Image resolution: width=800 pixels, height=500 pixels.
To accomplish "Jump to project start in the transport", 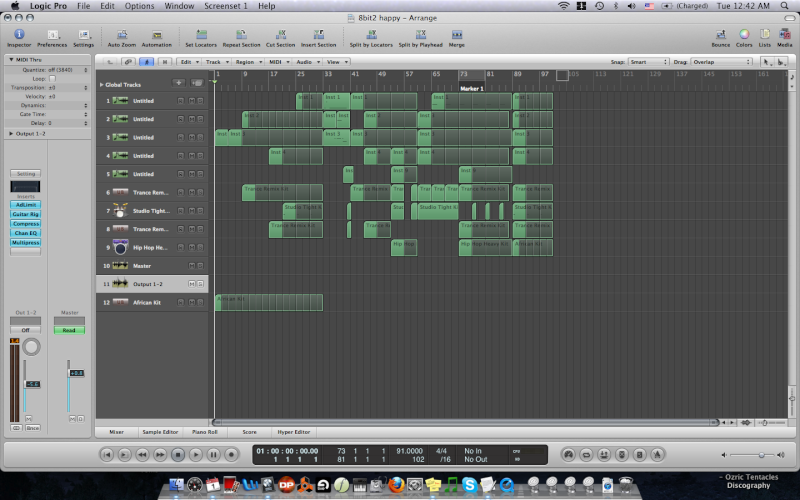I will [x=107, y=454].
